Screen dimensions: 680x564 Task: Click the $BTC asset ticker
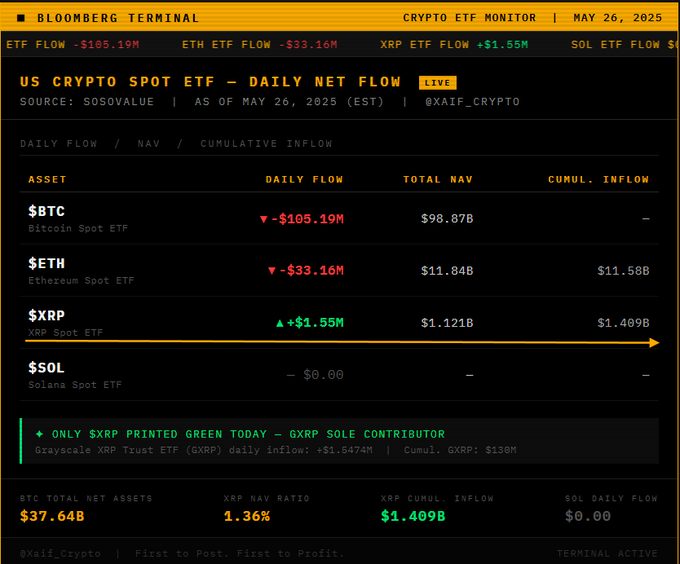point(46,211)
